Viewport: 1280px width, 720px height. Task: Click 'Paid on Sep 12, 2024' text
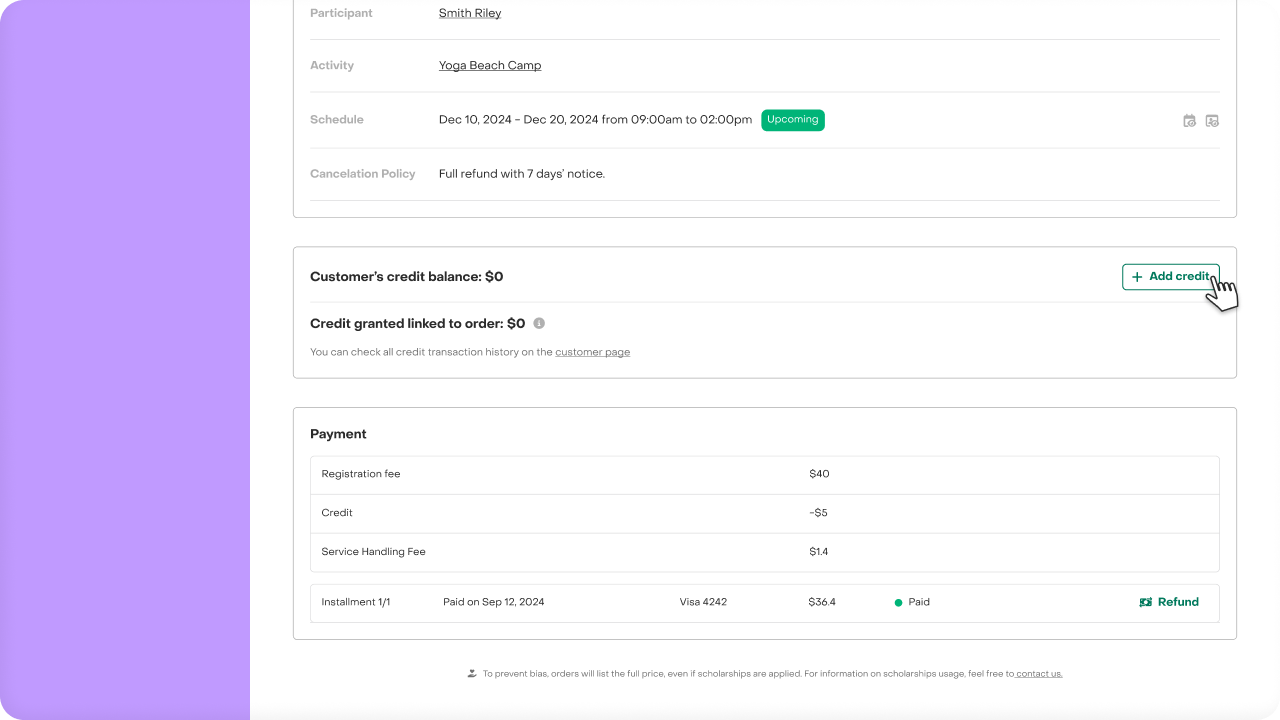tap(494, 602)
